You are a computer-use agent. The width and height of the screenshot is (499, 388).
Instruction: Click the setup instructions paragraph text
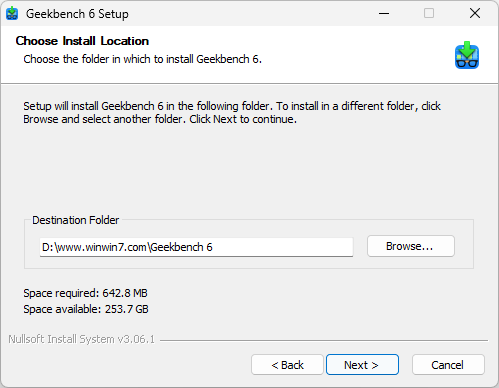tap(232, 112)
